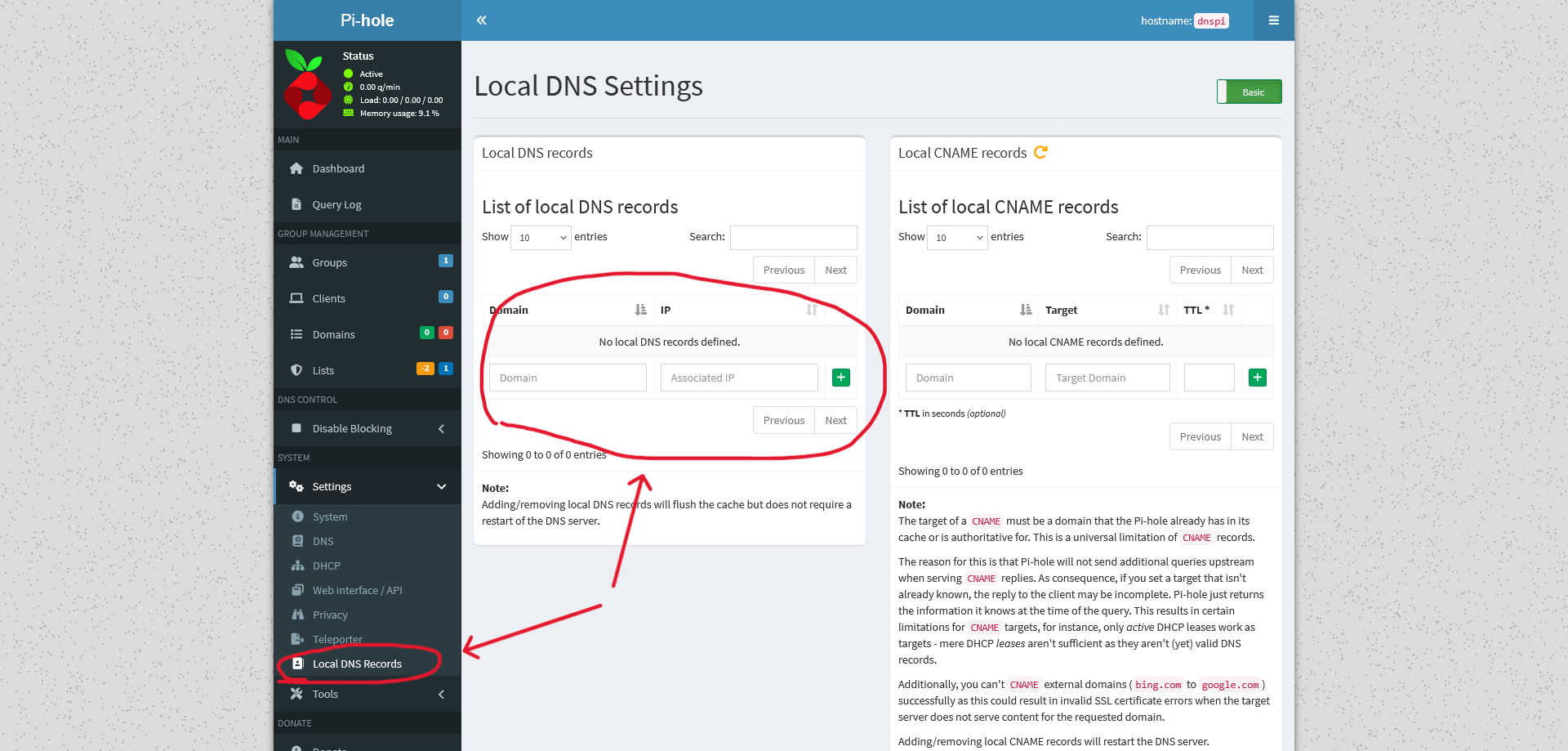
Task: Add local DNS record with green plus
Action: 841,378
